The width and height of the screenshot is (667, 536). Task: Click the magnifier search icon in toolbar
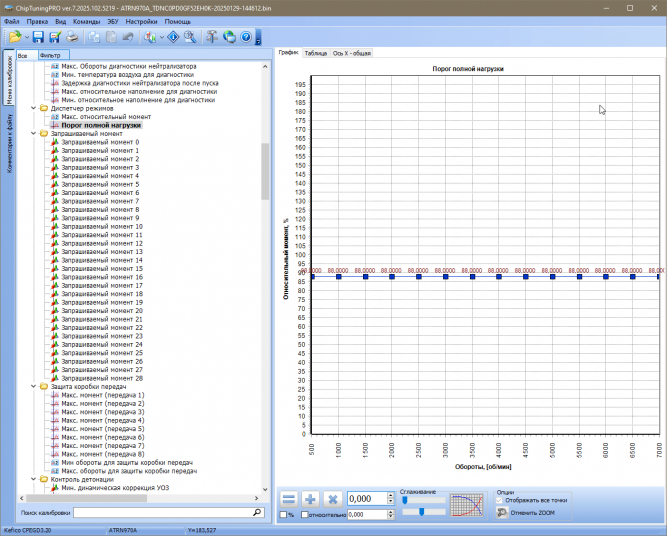point(190,37)
